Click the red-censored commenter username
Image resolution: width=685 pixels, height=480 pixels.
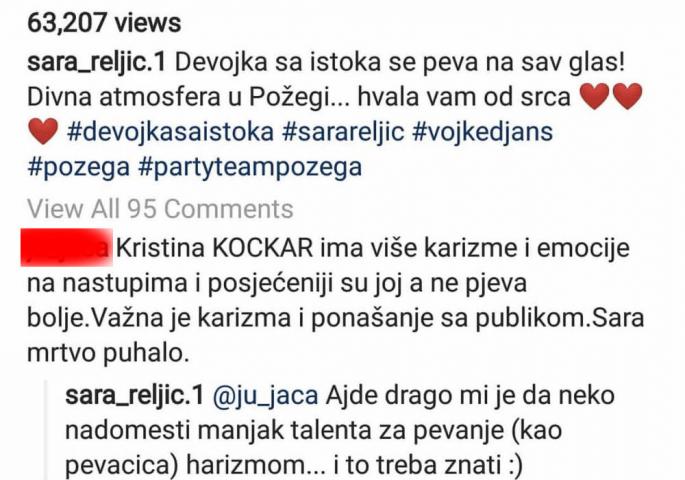coord(67,247)
